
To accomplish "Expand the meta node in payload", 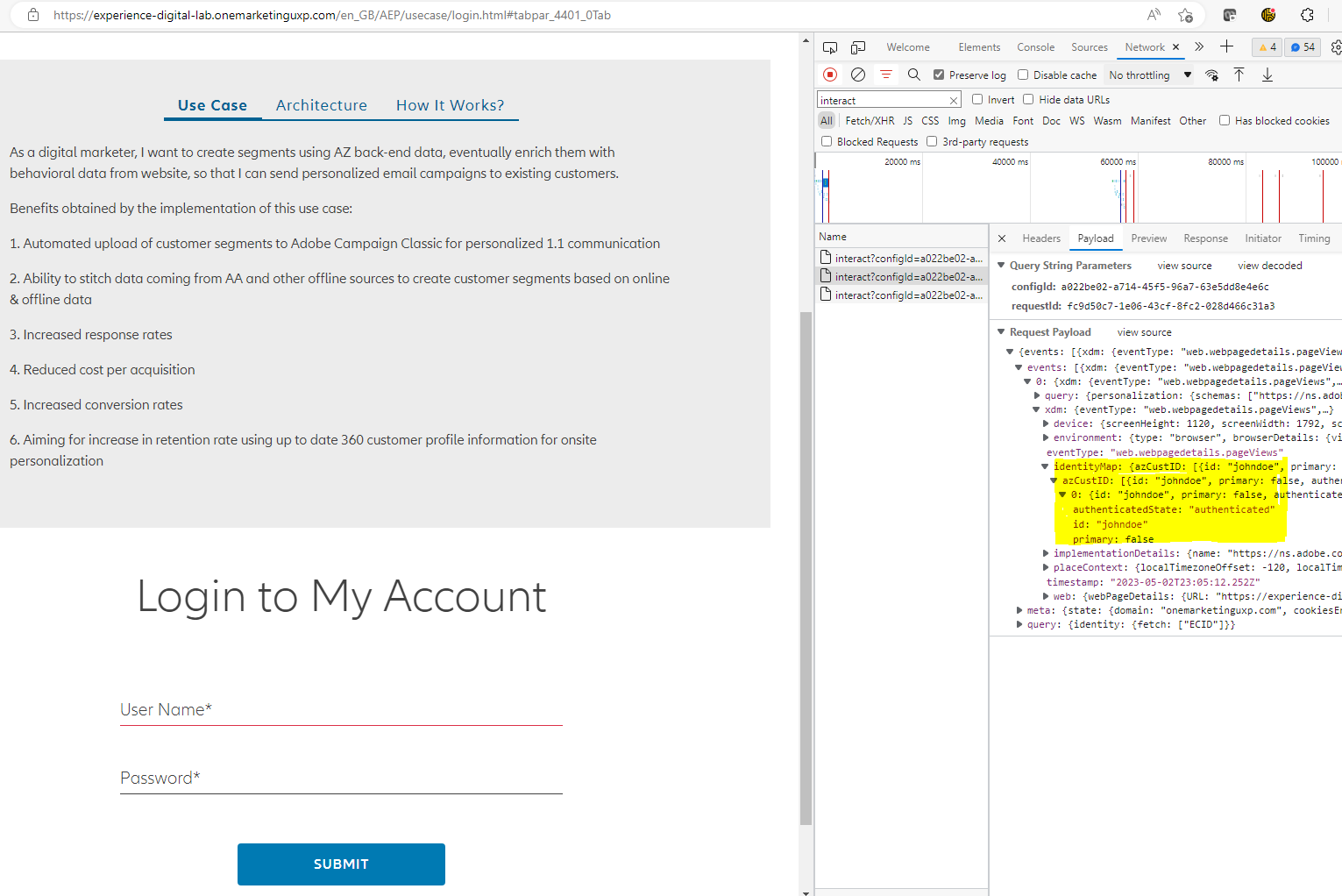I will click(1019, 610).
